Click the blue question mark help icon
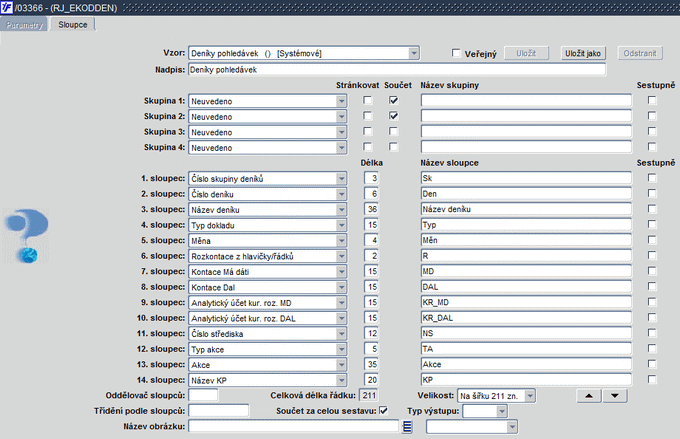Viewport: 680px width, 439px height. [27, 236]
